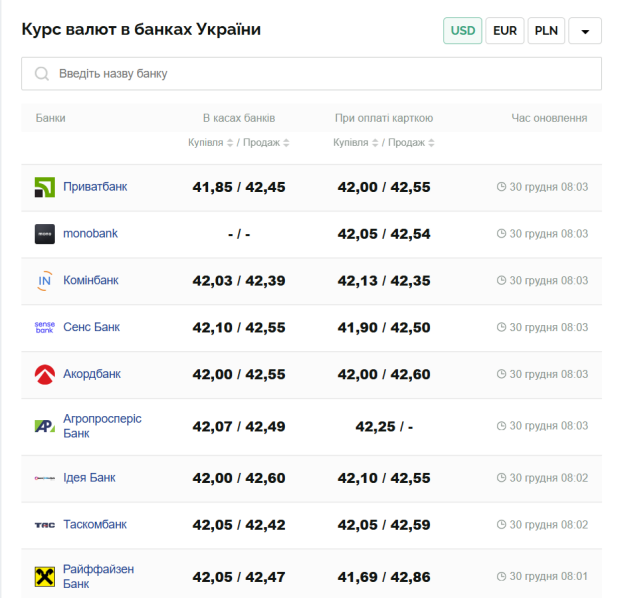The width and height of the screenshot is (620, 598).
Task: Switch to the PLN currency tab
Action: coord(546,31)
